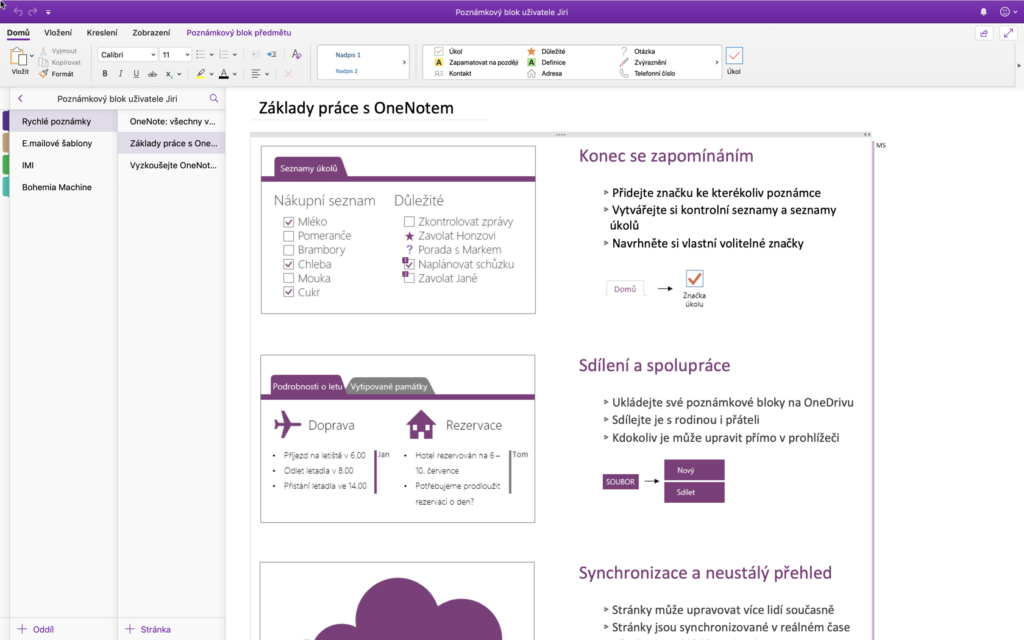
Task: Toggle bold formatting
Action: tap(104, 74)
